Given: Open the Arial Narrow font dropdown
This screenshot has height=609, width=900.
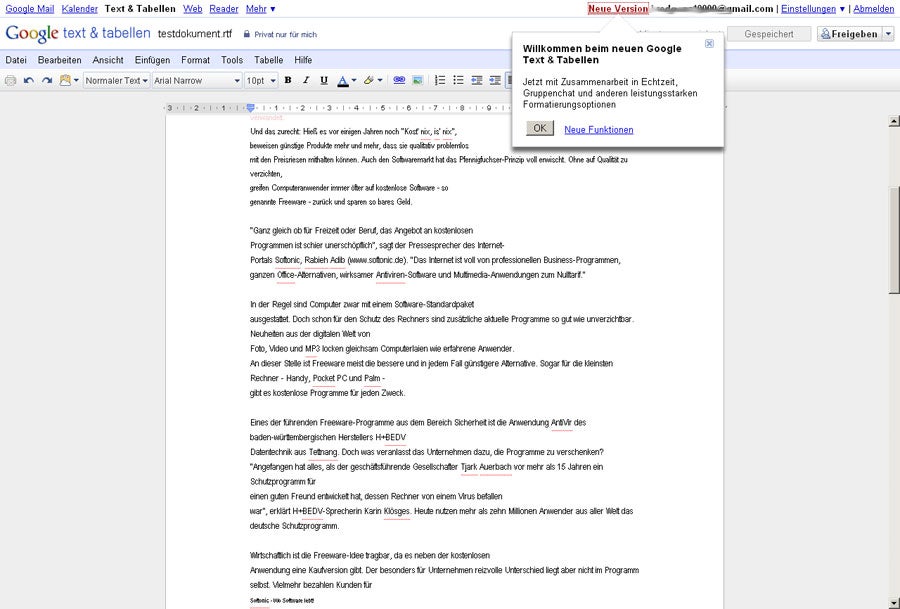Looking at the screenshot, I should 196,81.
